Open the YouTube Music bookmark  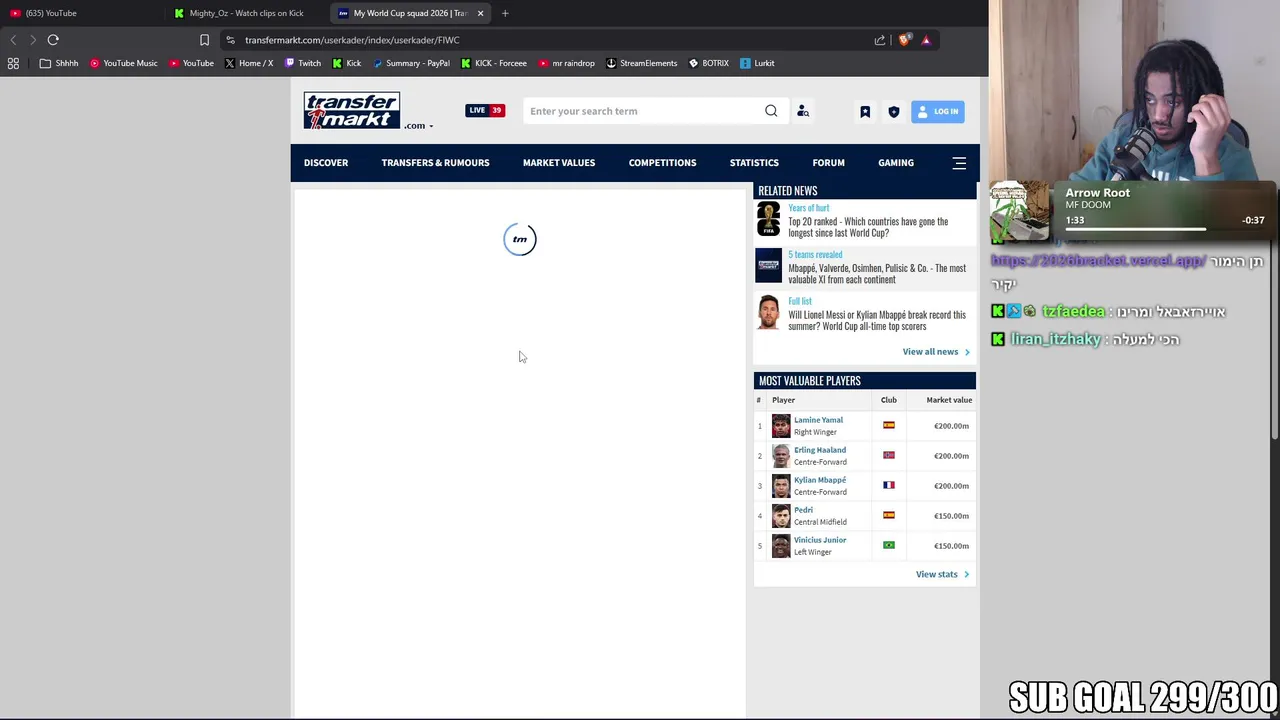(123, 63)
